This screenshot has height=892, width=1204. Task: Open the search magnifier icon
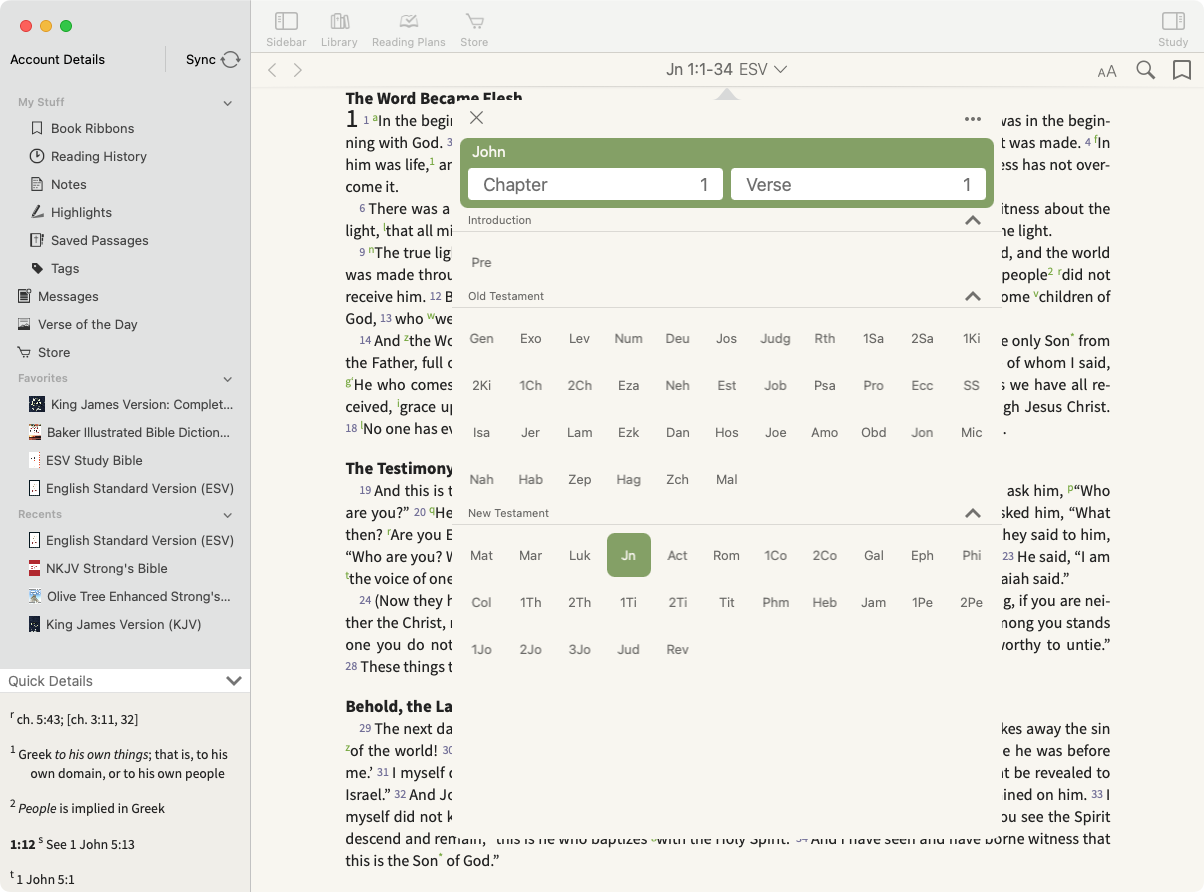coord(1146,70)
